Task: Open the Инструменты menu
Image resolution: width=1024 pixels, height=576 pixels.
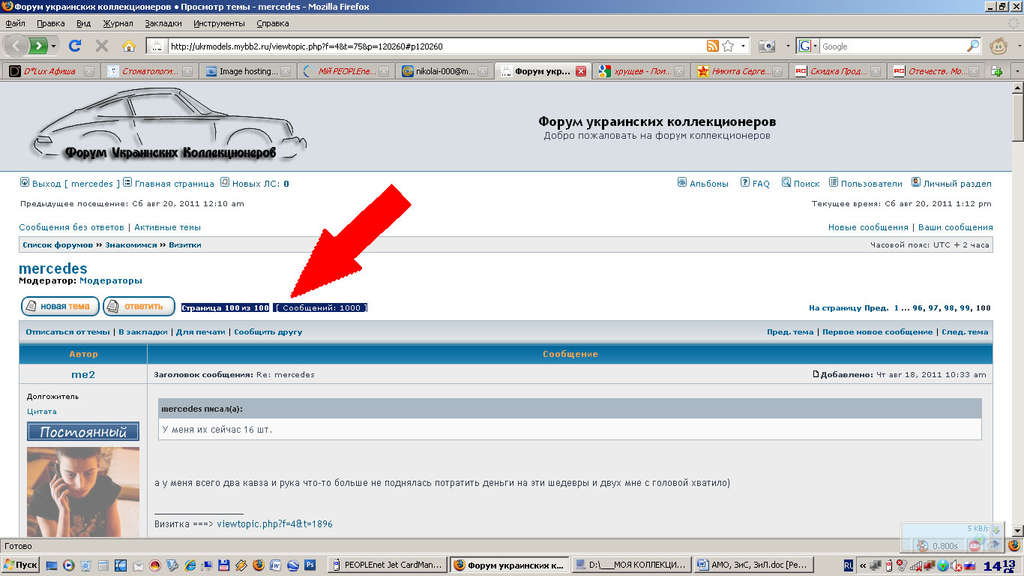Action: click(219, 24)
